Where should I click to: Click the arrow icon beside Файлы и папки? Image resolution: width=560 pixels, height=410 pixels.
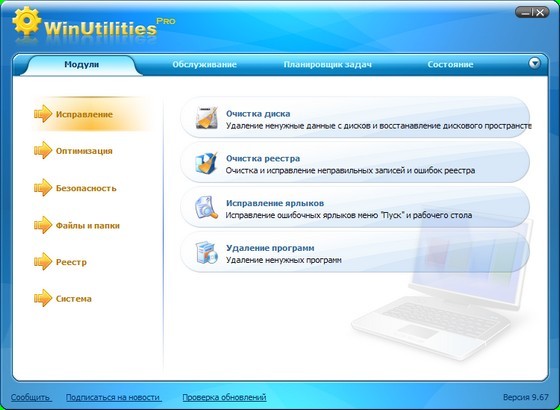[43, 225]
